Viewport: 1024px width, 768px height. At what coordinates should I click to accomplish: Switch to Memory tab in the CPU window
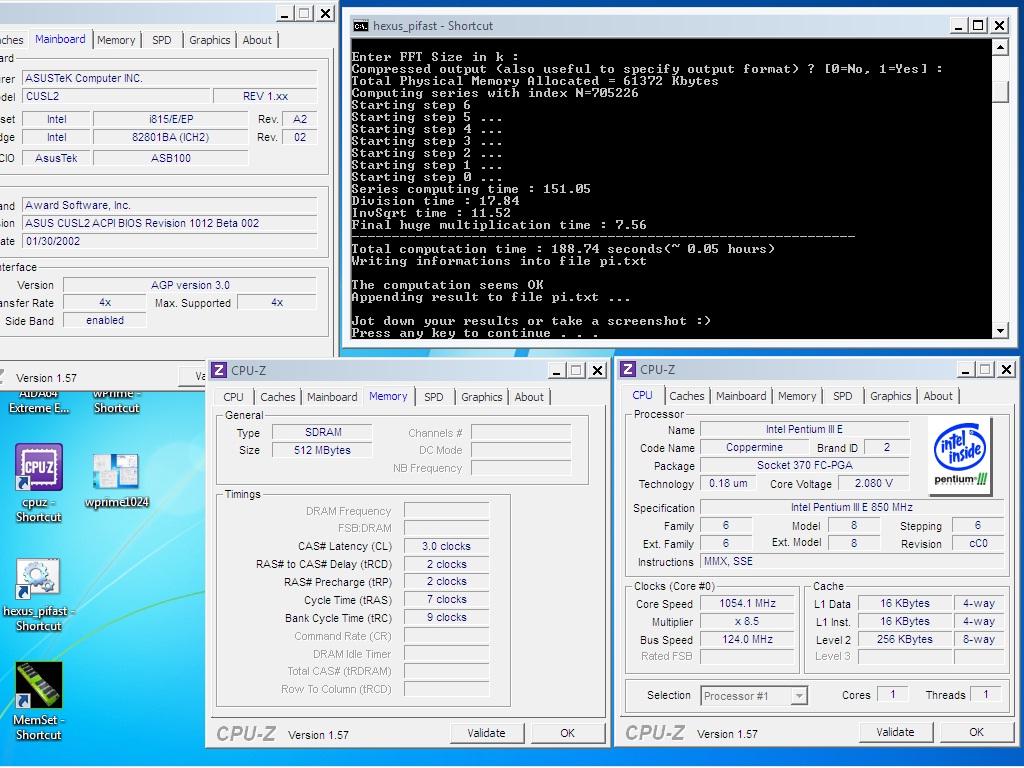point(797,396)
